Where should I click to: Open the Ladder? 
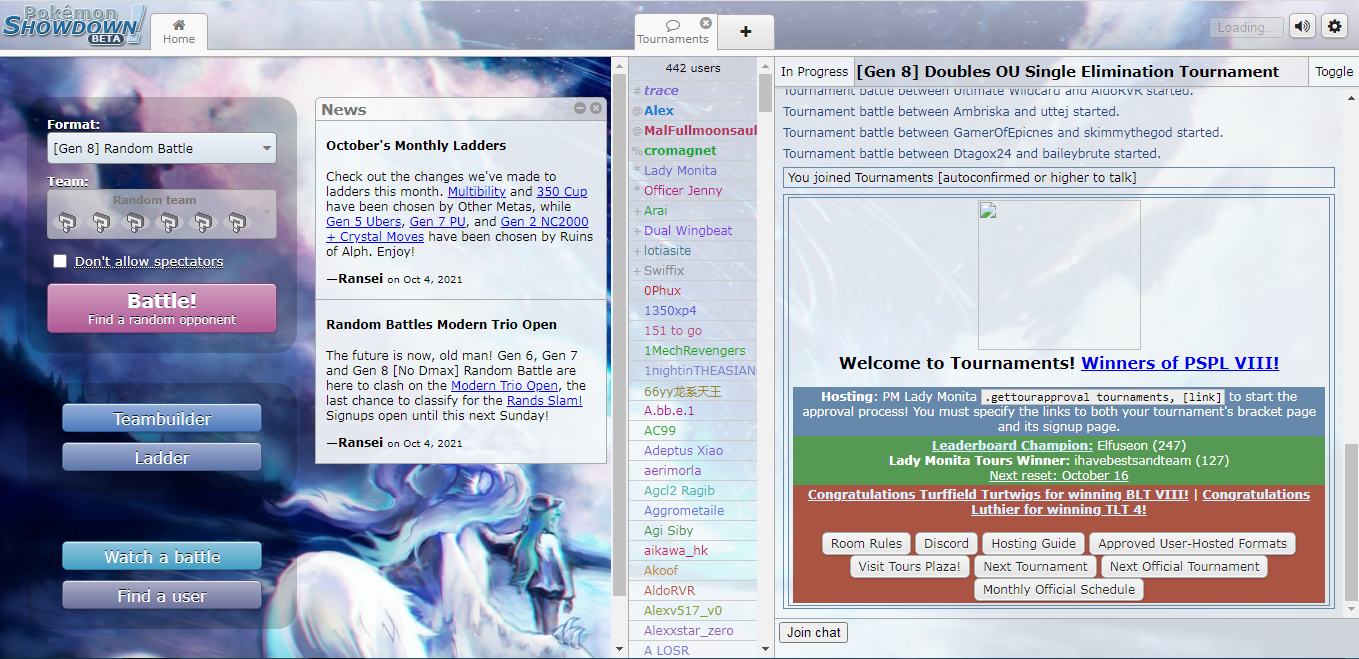(162, 457)
